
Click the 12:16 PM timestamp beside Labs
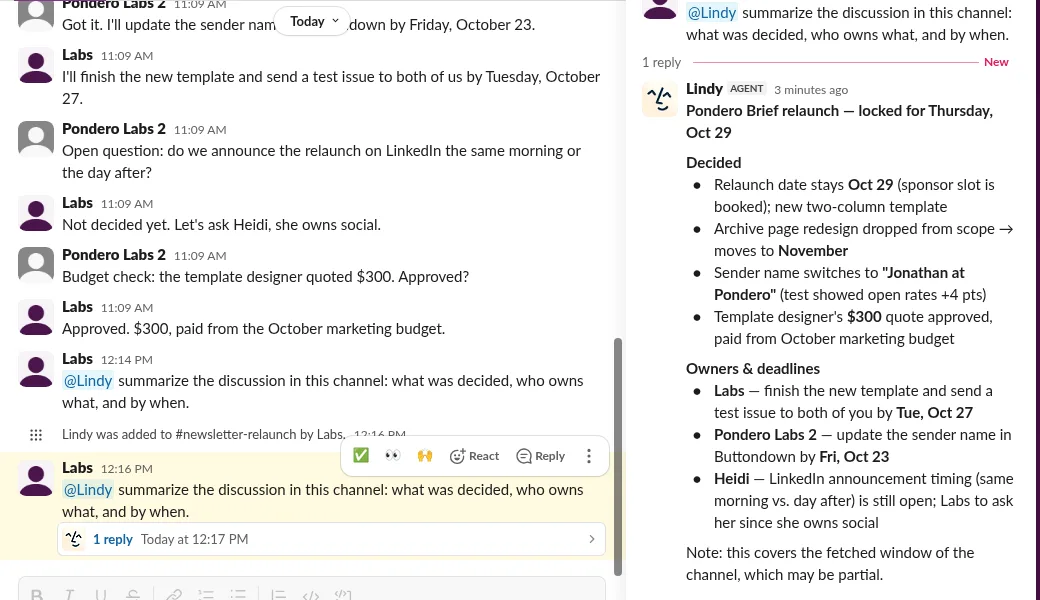click(127, 469)
